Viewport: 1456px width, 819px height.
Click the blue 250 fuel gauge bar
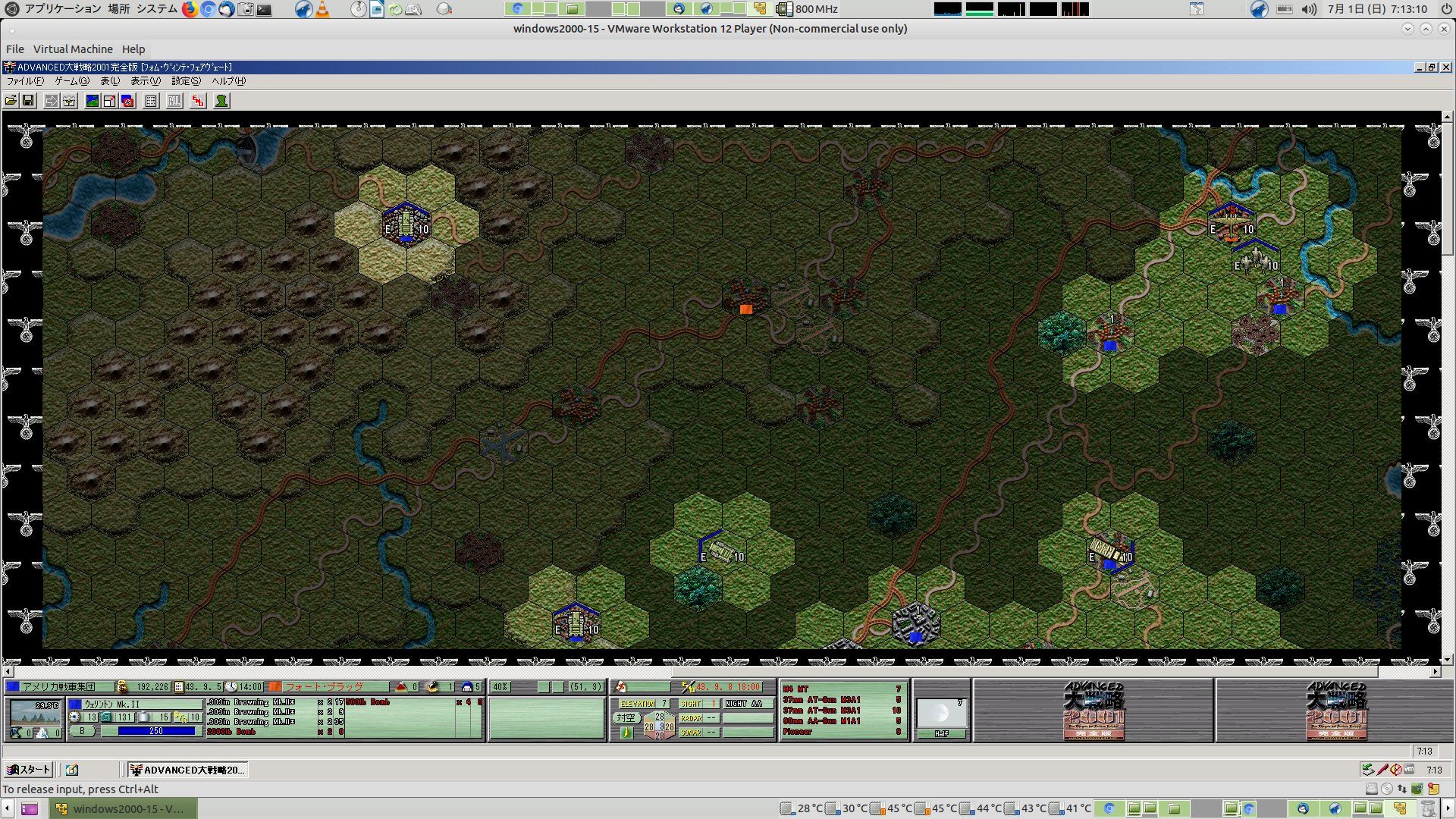(x=156, y=731)
